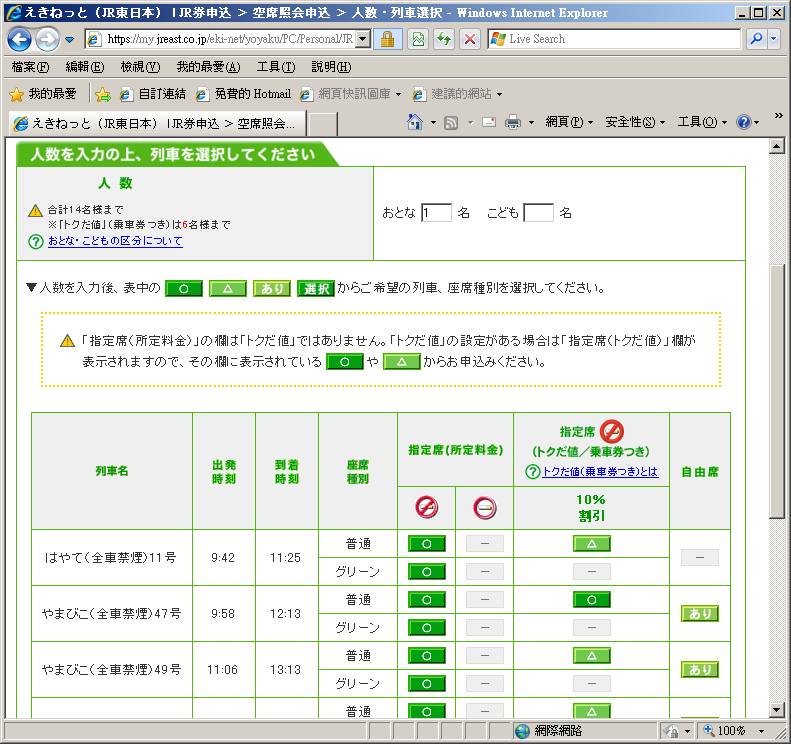The height and width of the screenshot is (744, 791).
Task: Select やまびこ49号 普通 non-smoking reserved seat
Action: (427, 656)
